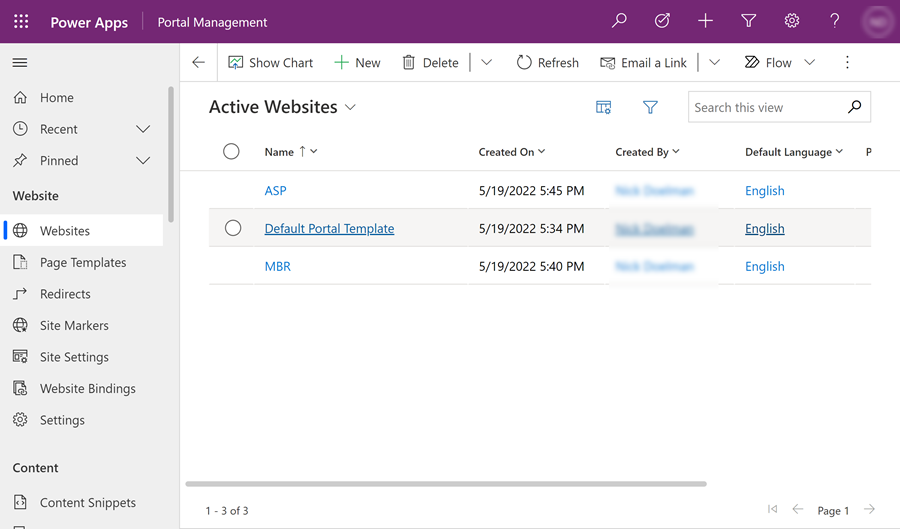Open the Default Portal Template link
The image size is (900, 529).
point(329,228)
